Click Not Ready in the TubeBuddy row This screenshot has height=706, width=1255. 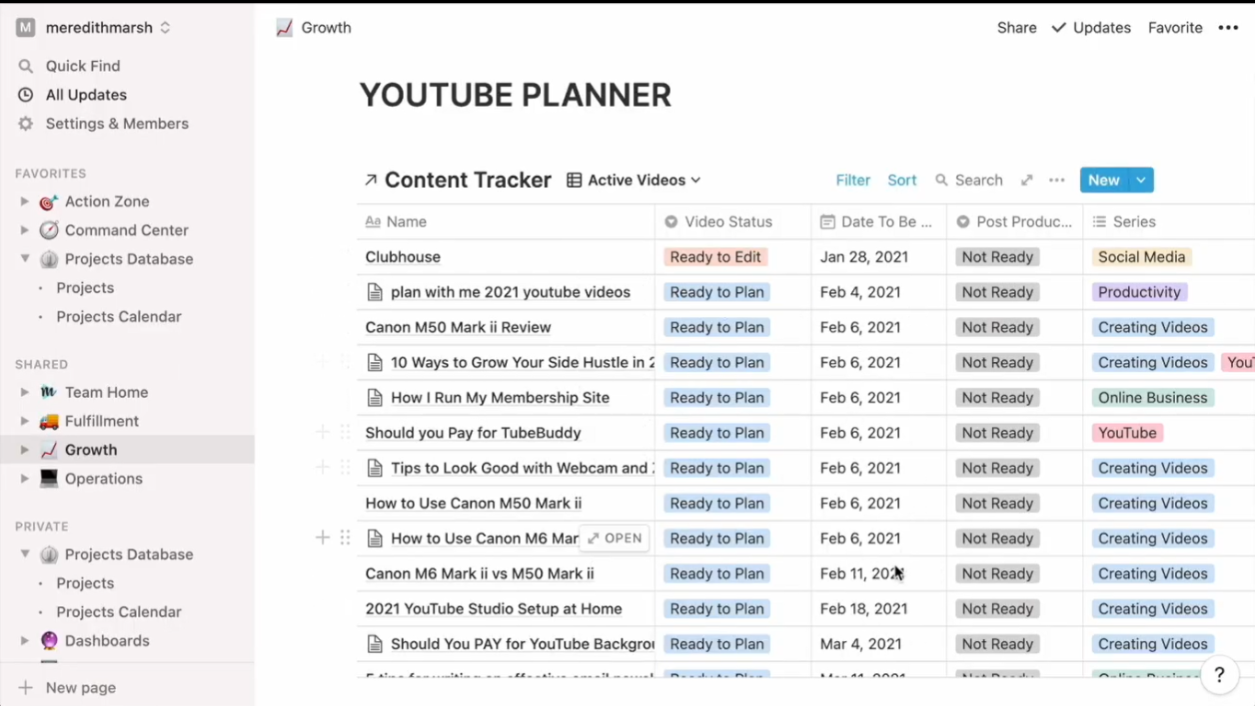(997, 433)
